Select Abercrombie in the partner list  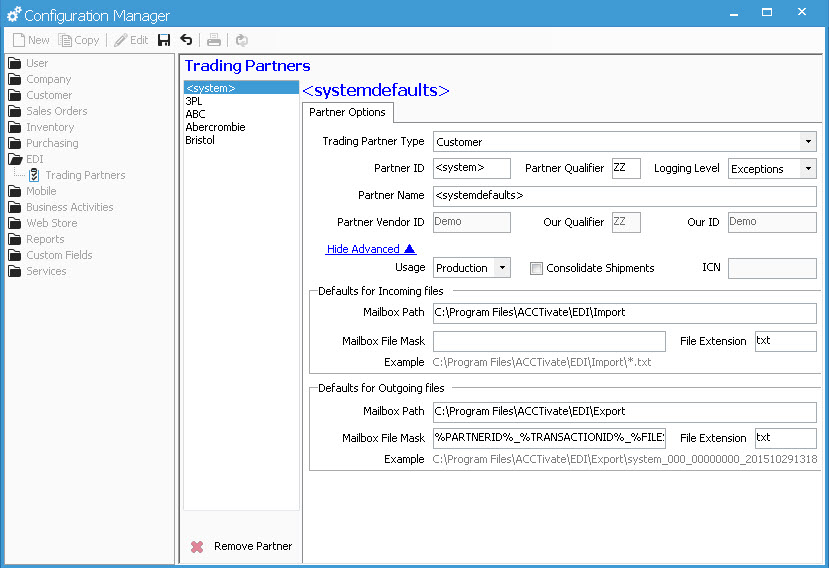point(241,127)
